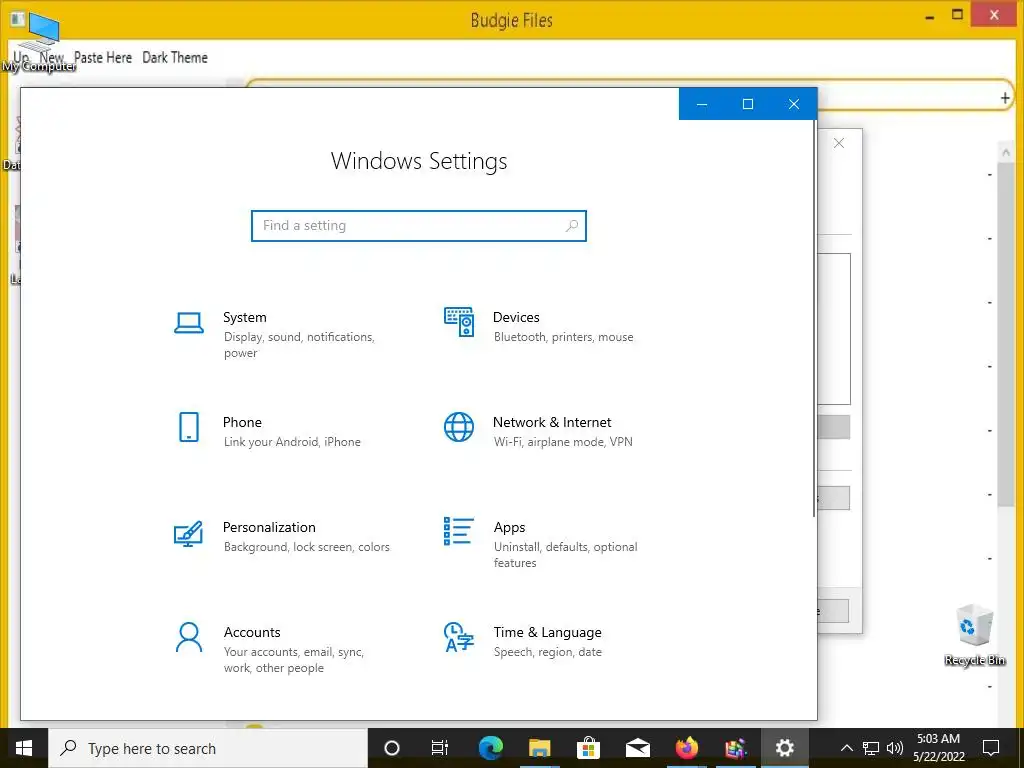
Task: Open Cortana circle on taskbar
Action: [392, 748]
